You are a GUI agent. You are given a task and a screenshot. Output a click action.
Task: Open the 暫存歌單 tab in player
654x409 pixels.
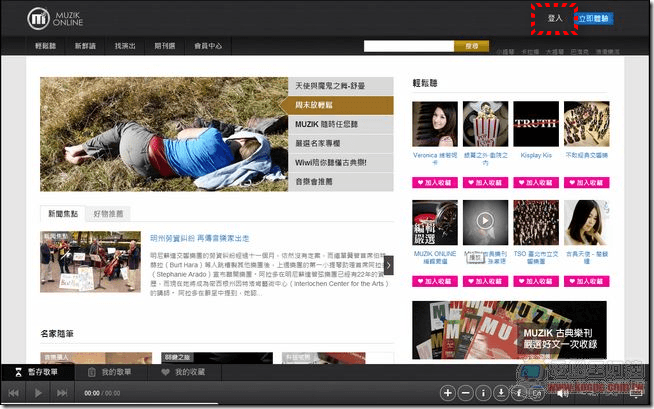pos(37,372)
